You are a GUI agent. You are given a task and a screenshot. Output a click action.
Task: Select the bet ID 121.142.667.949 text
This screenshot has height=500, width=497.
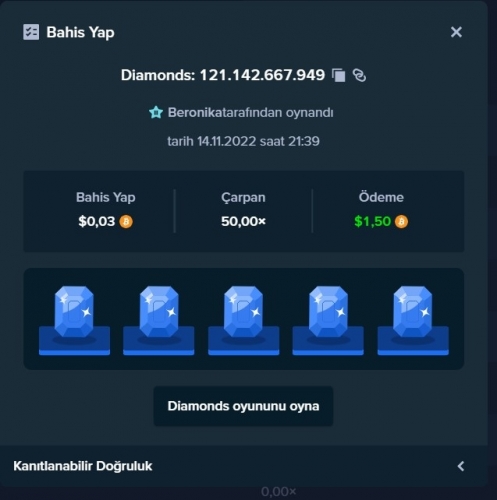point(262,75)
